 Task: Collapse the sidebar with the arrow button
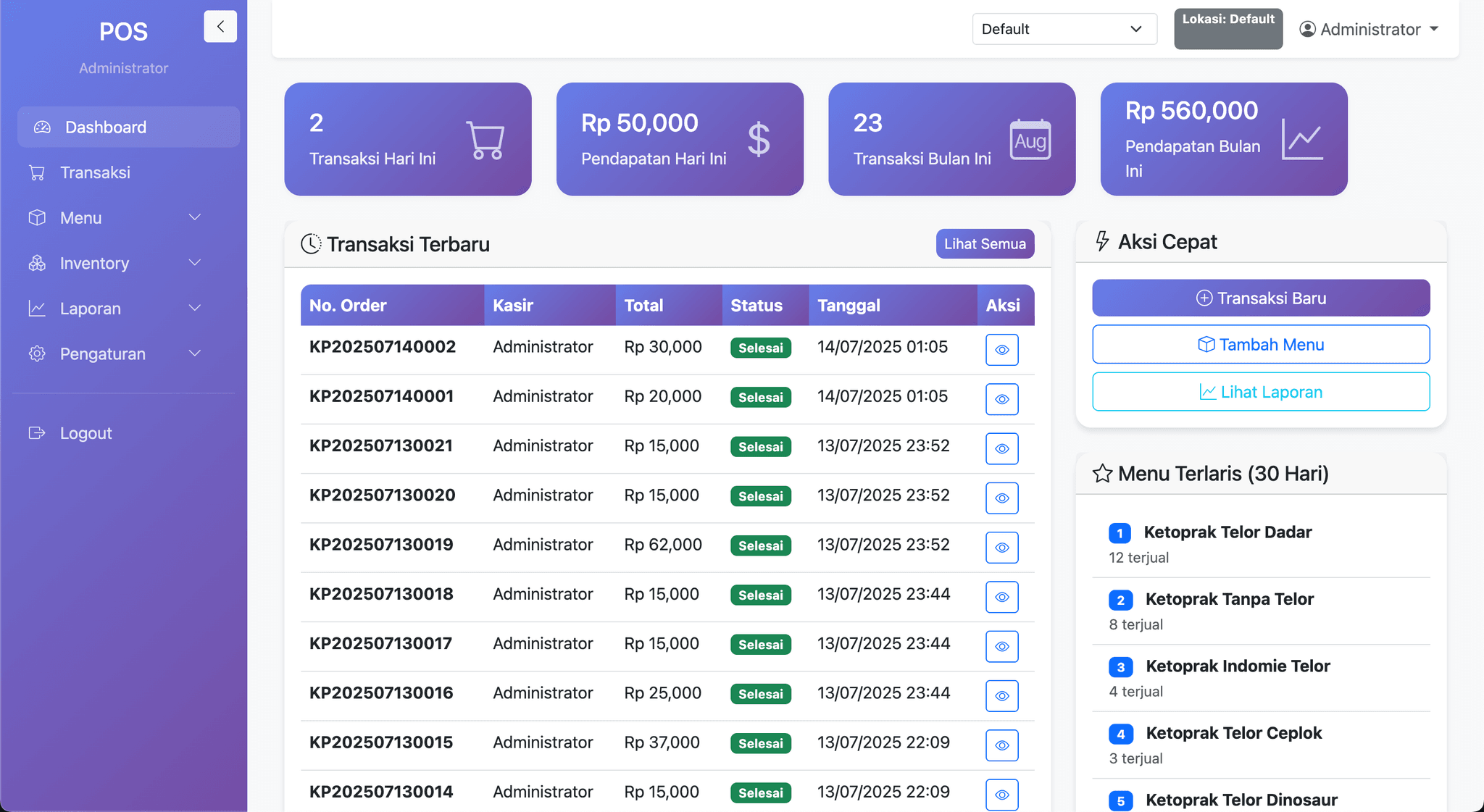pos(220,27)
